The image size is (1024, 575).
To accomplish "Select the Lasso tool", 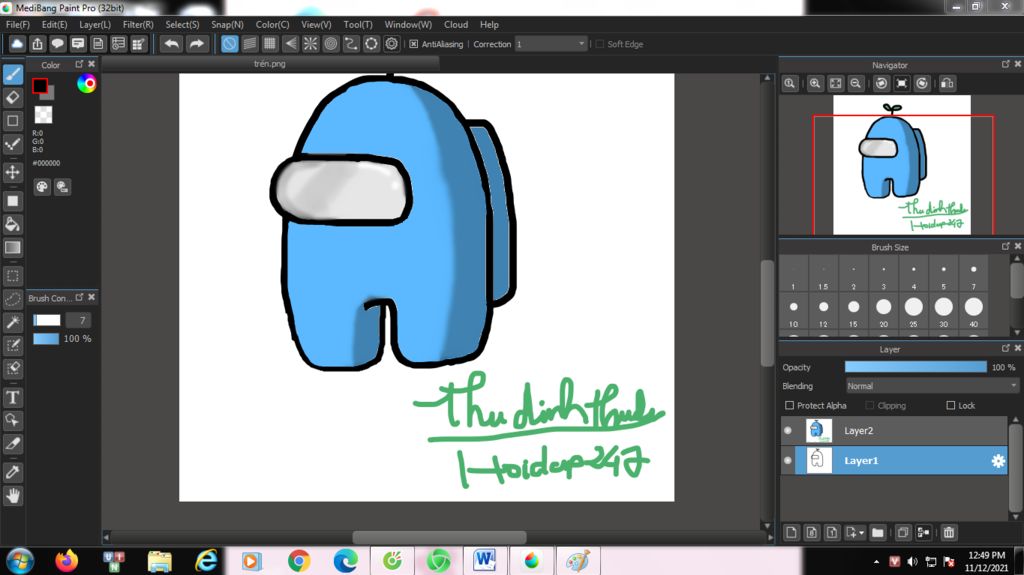I will 13,299.
